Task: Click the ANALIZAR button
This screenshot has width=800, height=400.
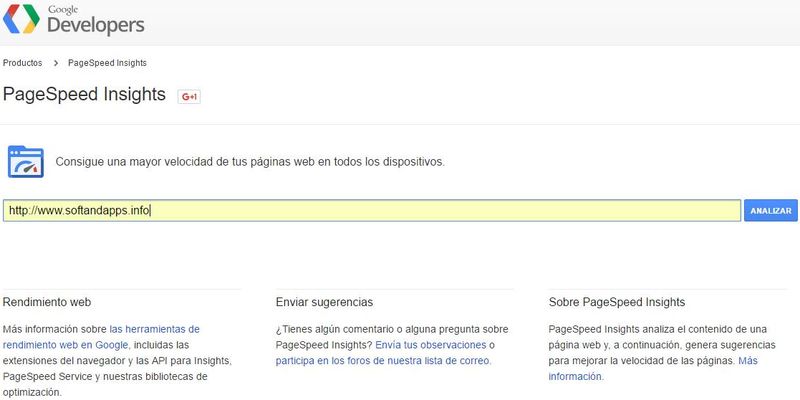Action: 770,210
